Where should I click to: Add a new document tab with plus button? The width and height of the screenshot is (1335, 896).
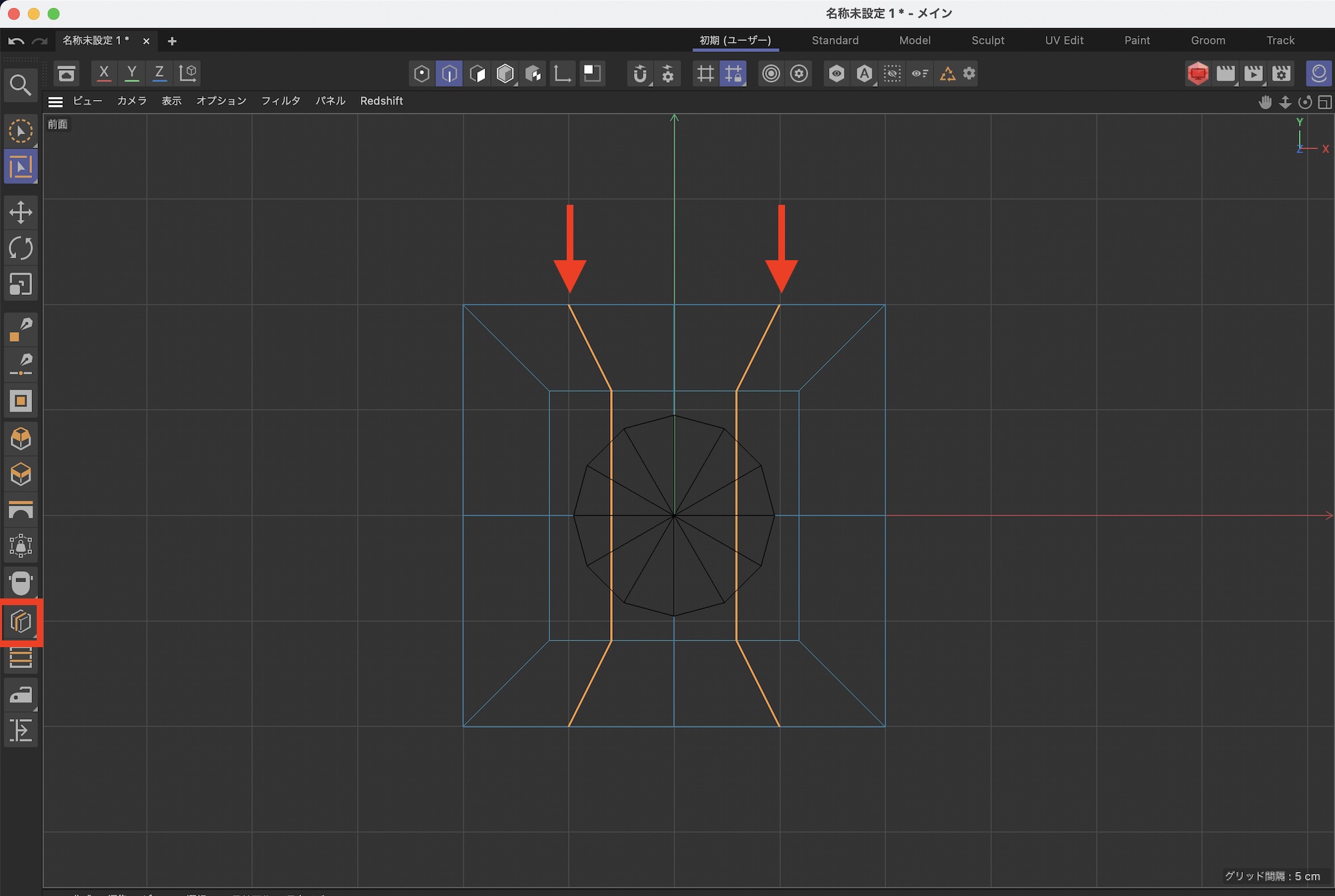[172, 41]
